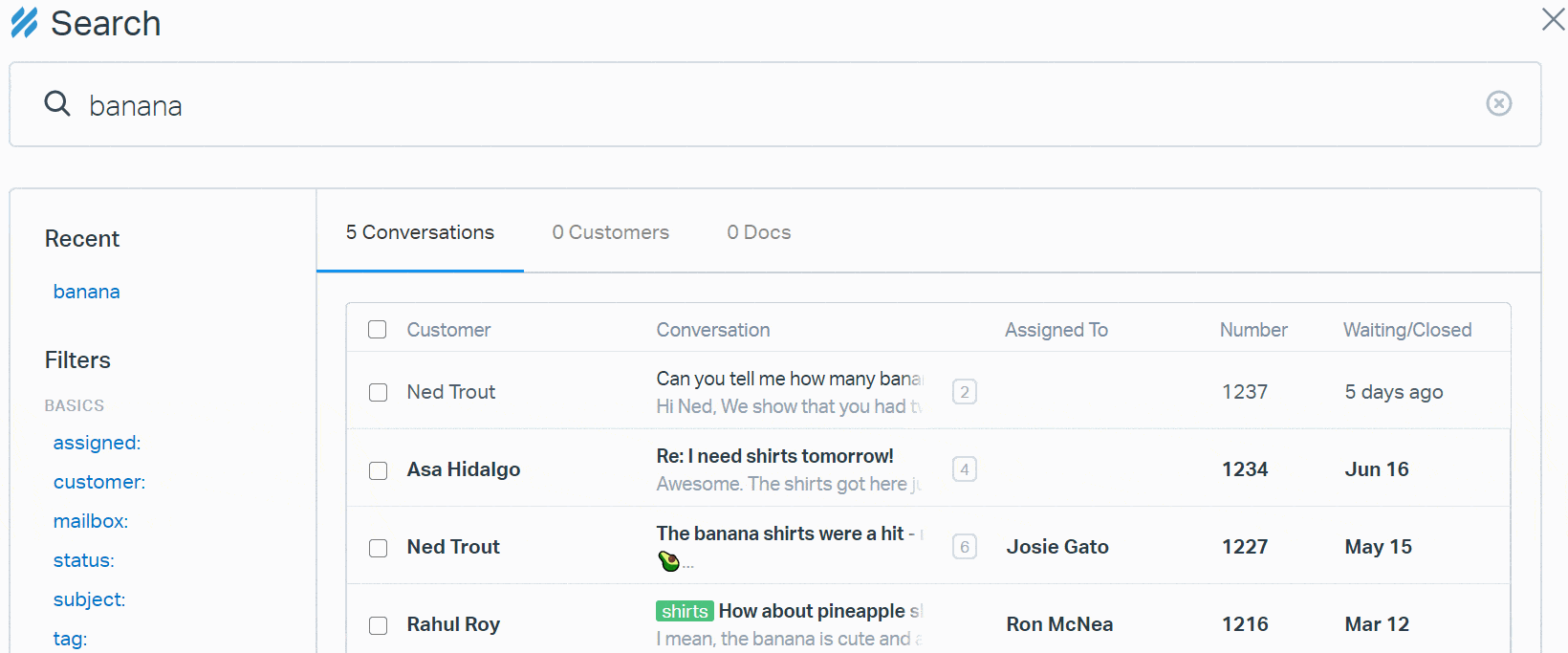The width and height of the screenshot is (1568, 653).
Task: Open the 0 Docs tab
Action: pos(758,232)
